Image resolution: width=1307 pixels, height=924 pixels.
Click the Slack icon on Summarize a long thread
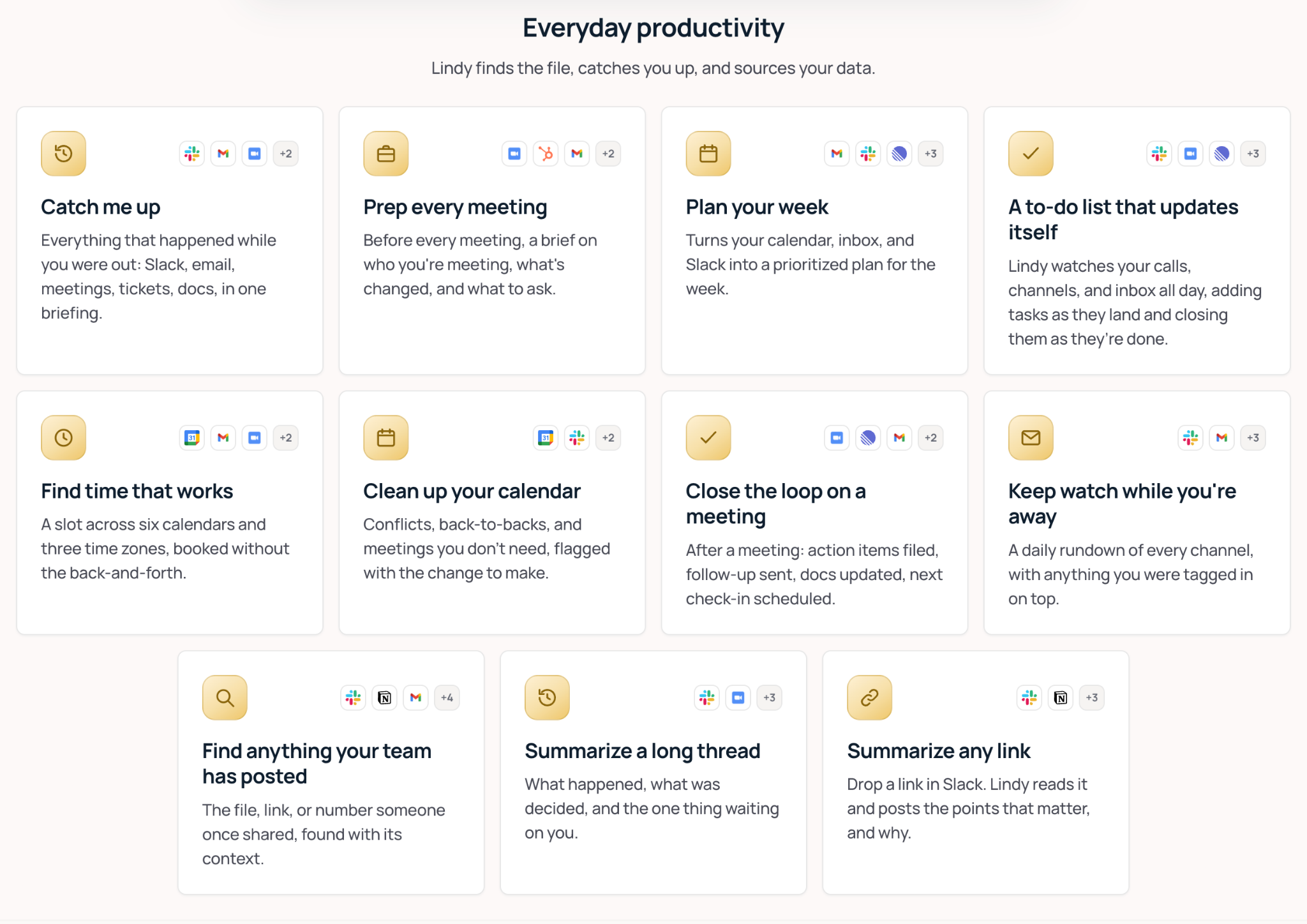coord(706,697)
